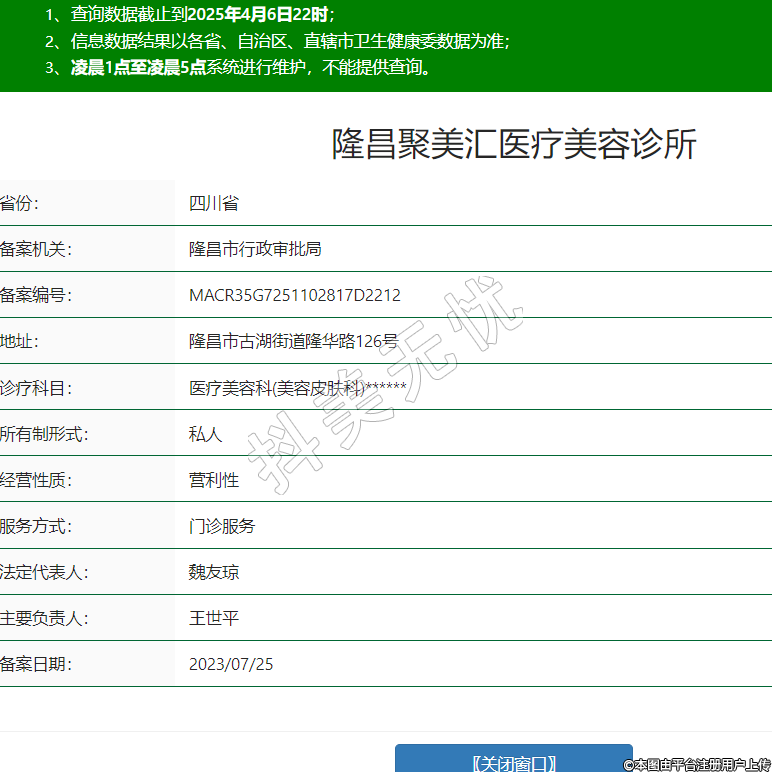Click the 备案日期 row label

click(x=35, y=664)
